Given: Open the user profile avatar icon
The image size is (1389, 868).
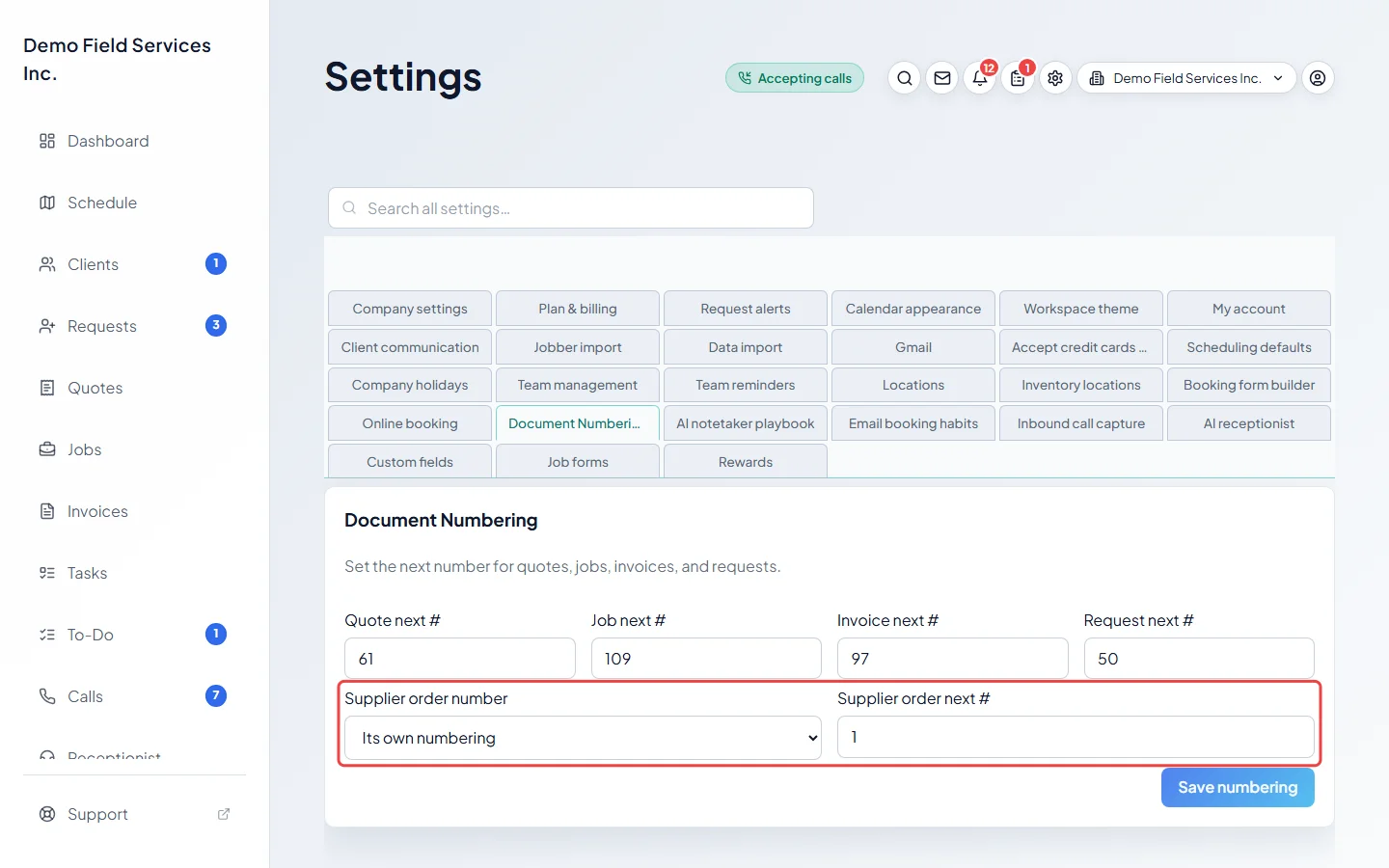Looking at the screenshot, I should pos(1318,78).
